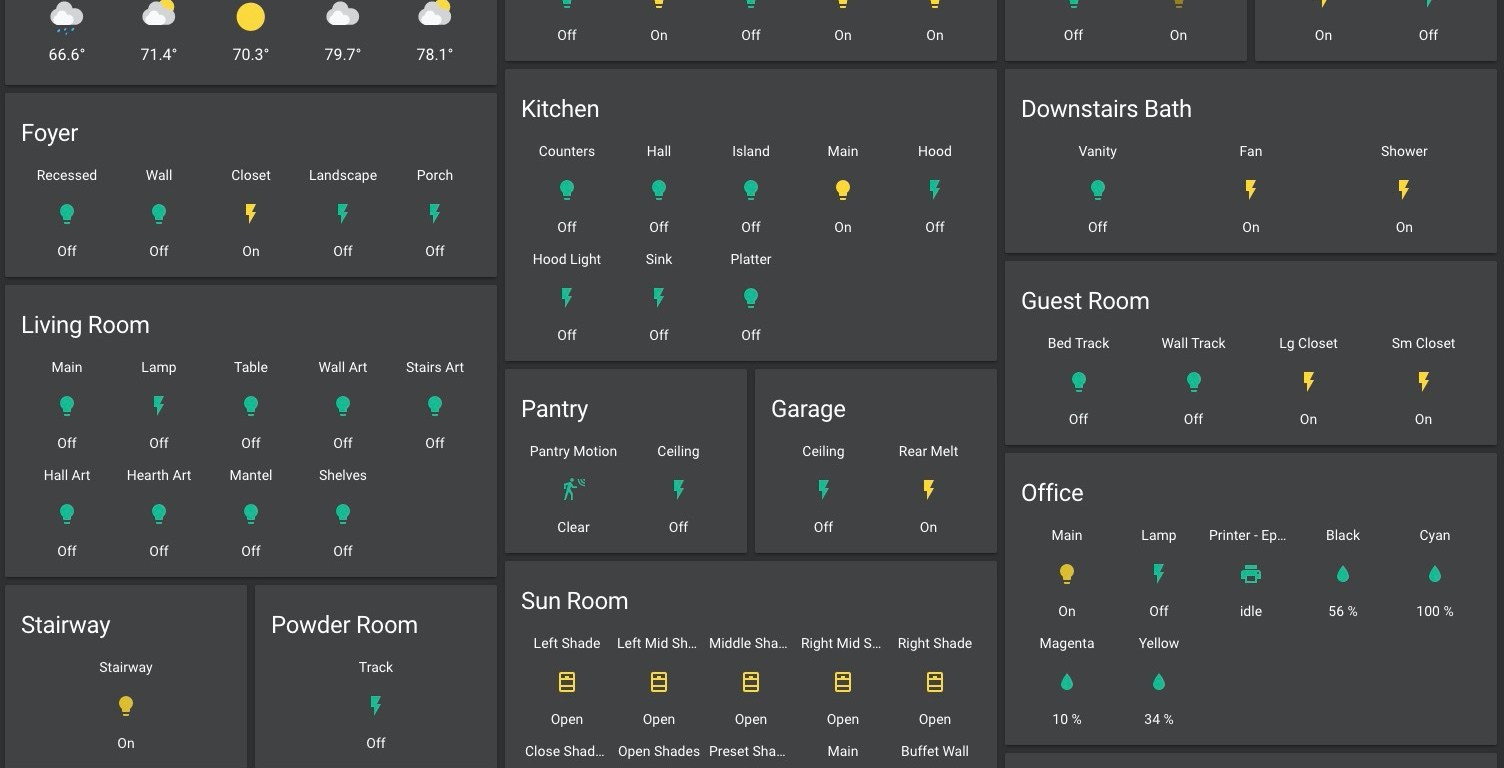Toggle the Guest Room Lg Closet switch
This screenshot has height=768, width=1504.
pos(1308,381)
